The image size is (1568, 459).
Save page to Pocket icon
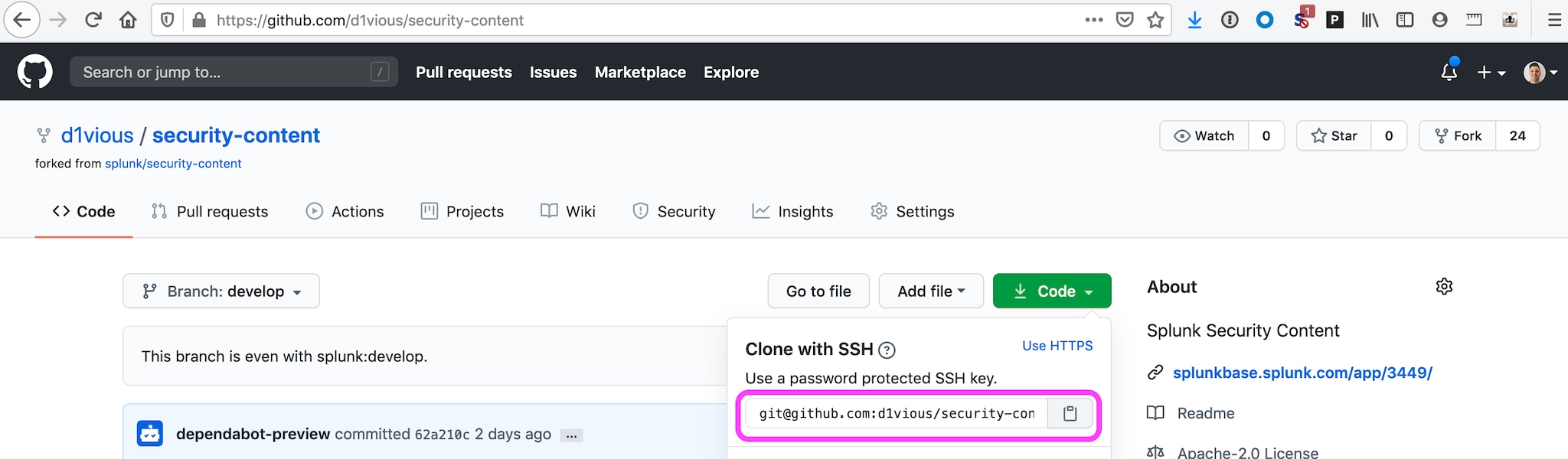tap(1125, 20)
